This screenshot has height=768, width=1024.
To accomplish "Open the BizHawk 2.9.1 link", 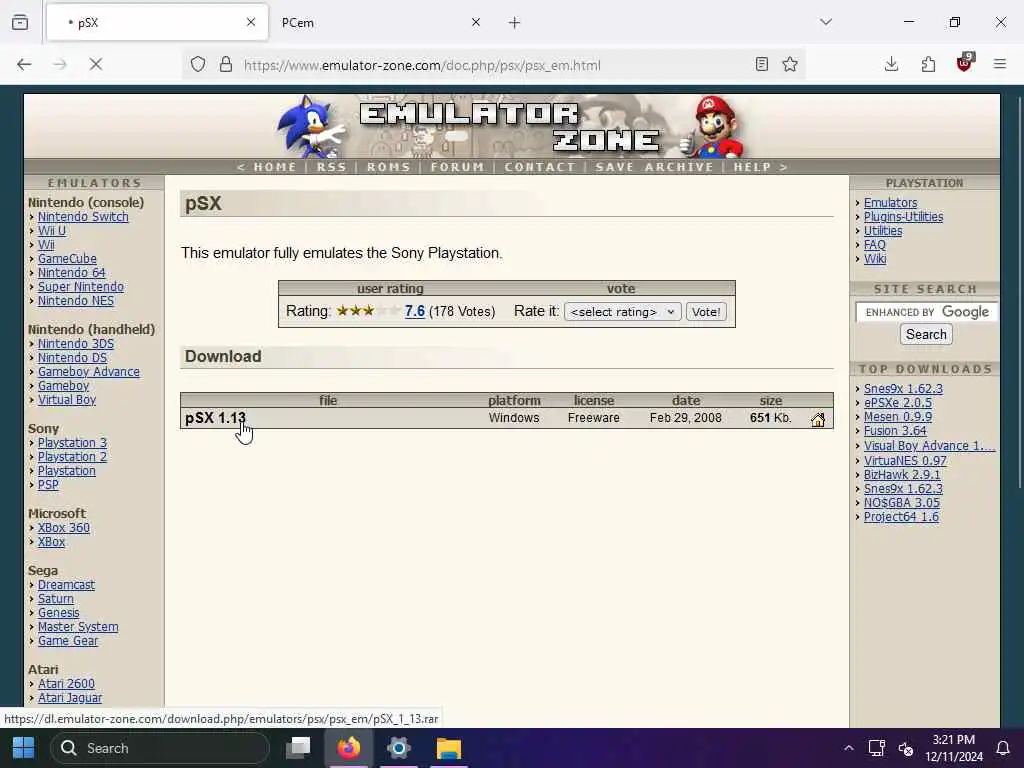I will [x=902, y=475].
